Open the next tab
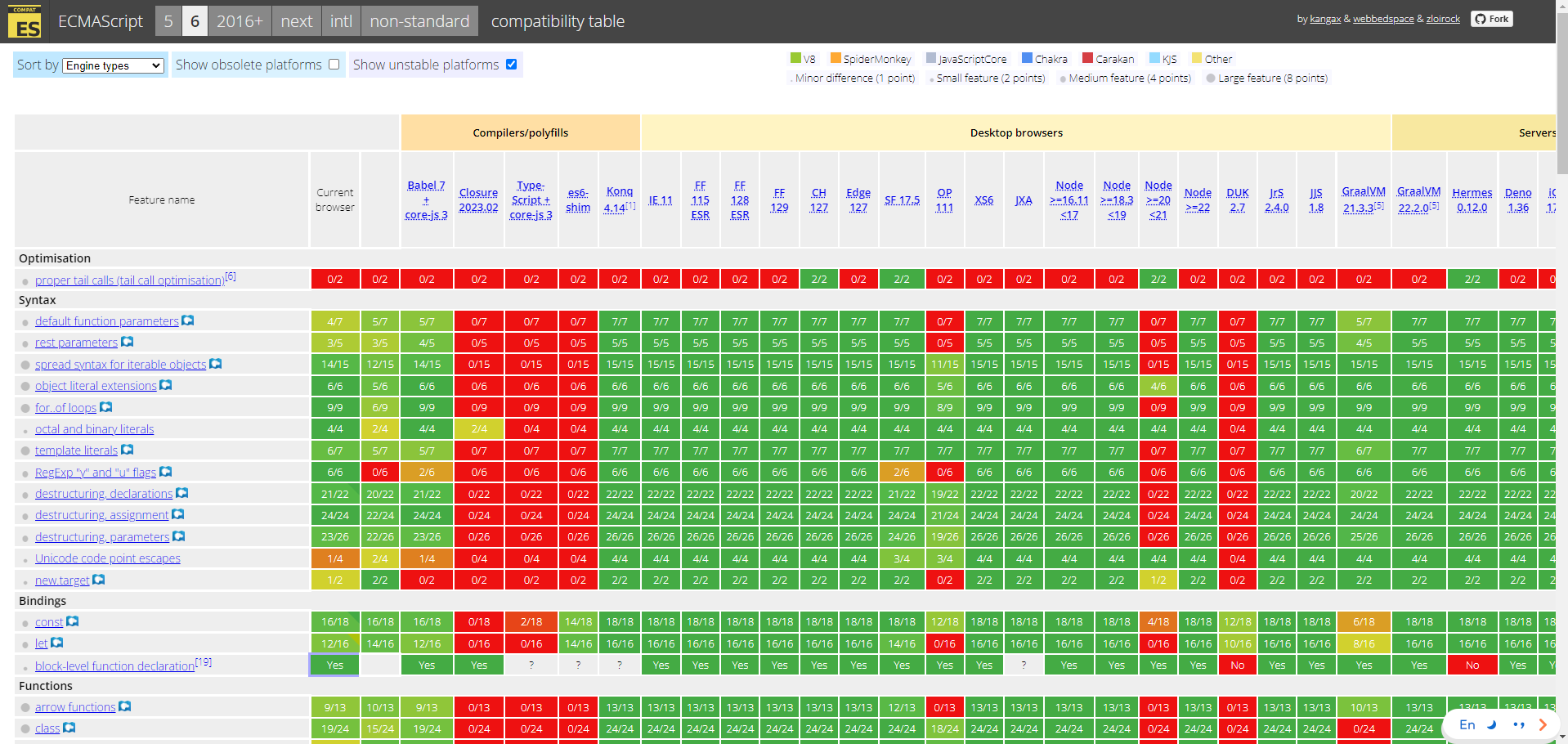Image resolution: width=1568 pixels, height=744 pixels. pyautogui.click(x=297, y=21)
